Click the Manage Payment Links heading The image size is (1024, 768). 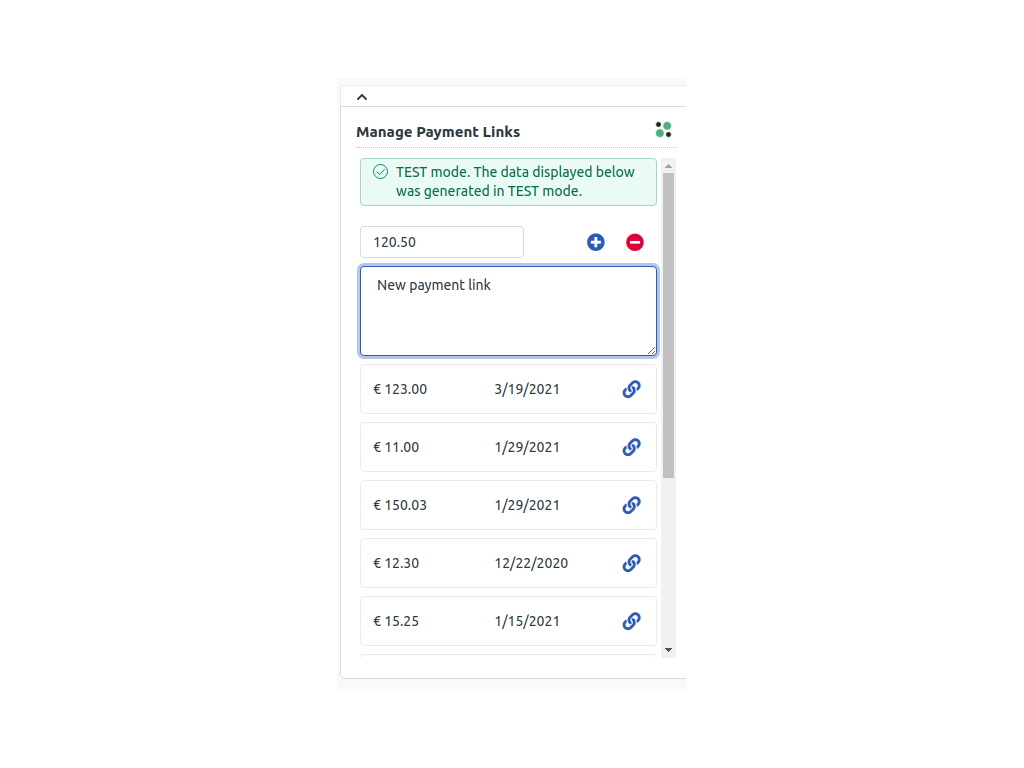pyautogui.click(x=437, y=131)
